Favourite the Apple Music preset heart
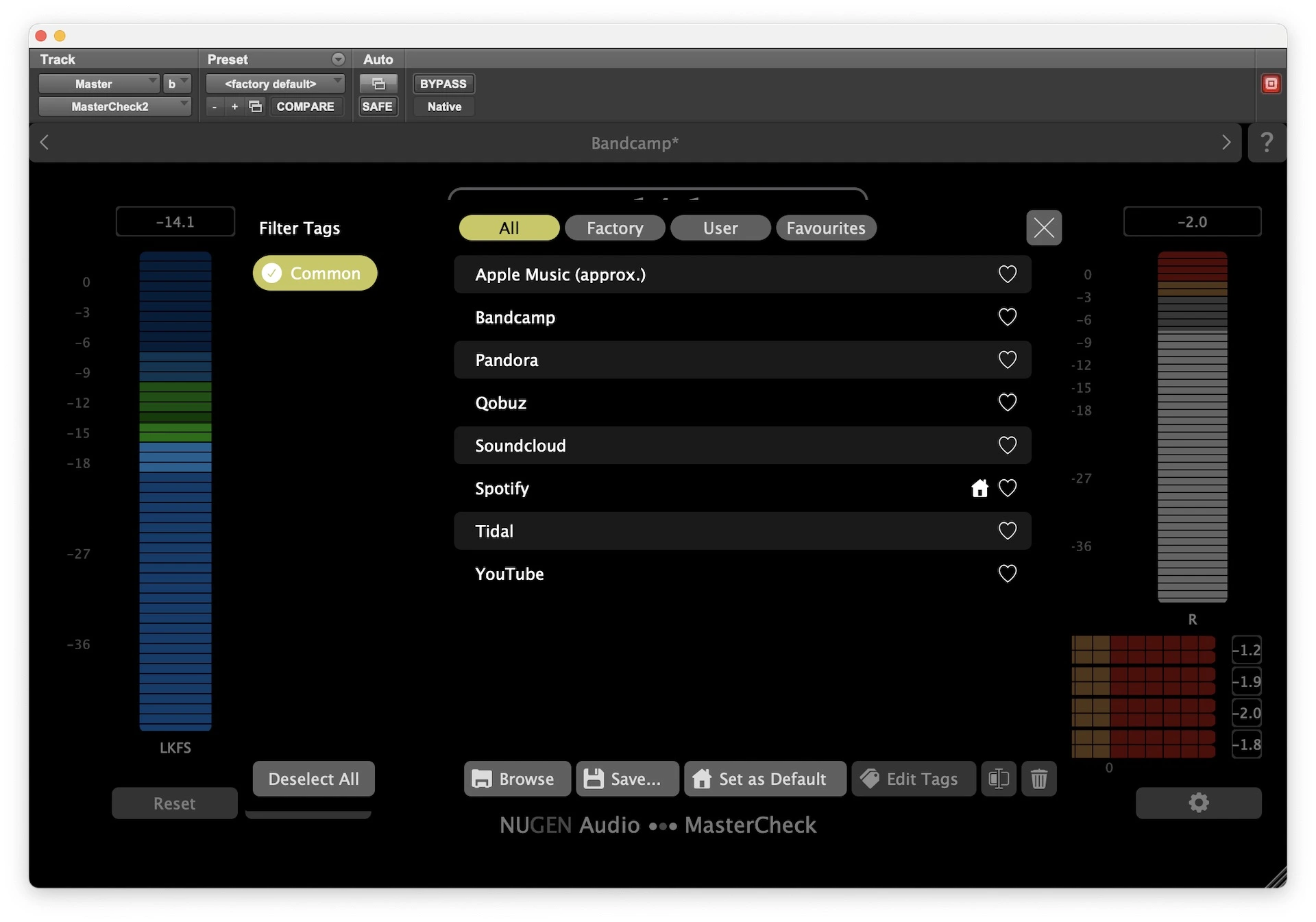Viewport: 1316px width, 922px height. pos(1007,274)
